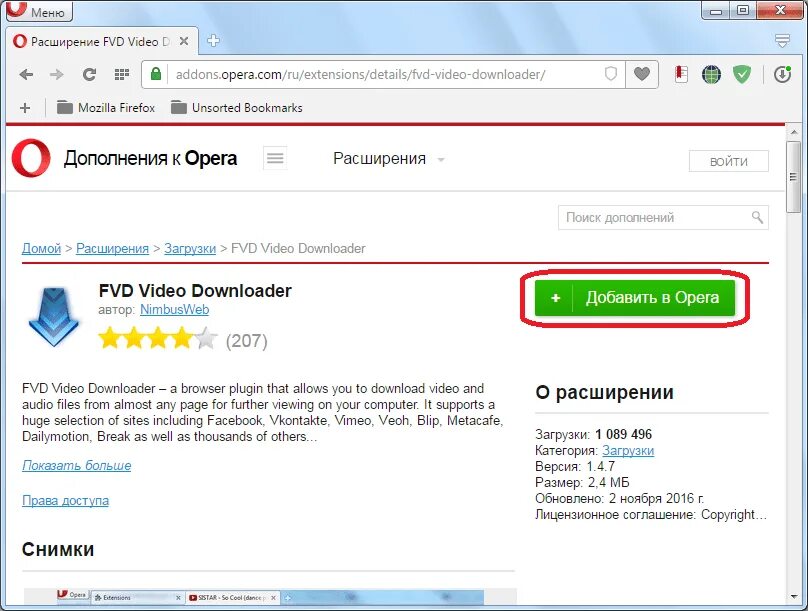Click the Версия: 1.4.7 text
Screen dimensions: 808x611
(575, 466)
